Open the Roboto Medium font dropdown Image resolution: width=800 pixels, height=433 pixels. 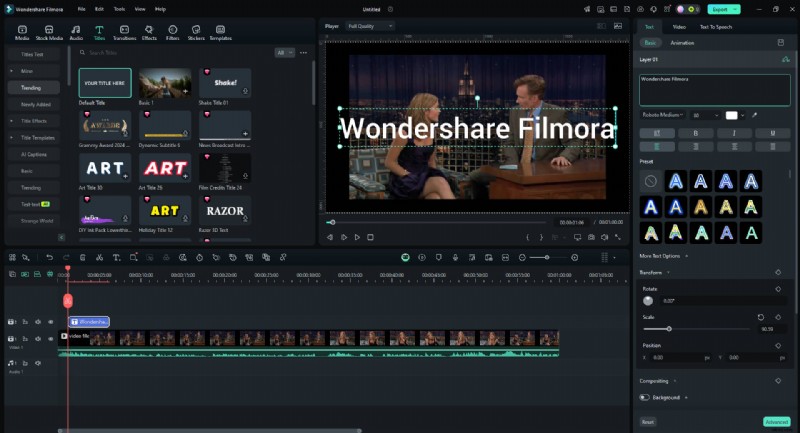[662, 115]
